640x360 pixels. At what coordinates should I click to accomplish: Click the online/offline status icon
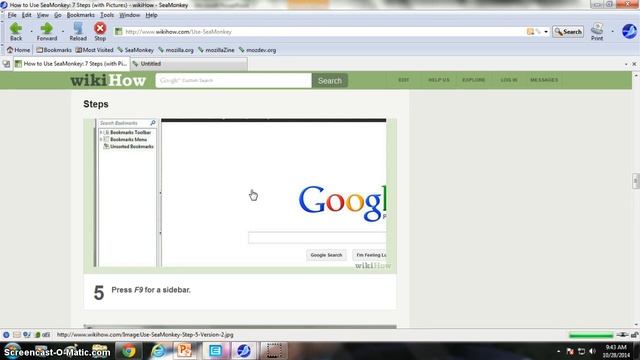click(x=622, y=335)
